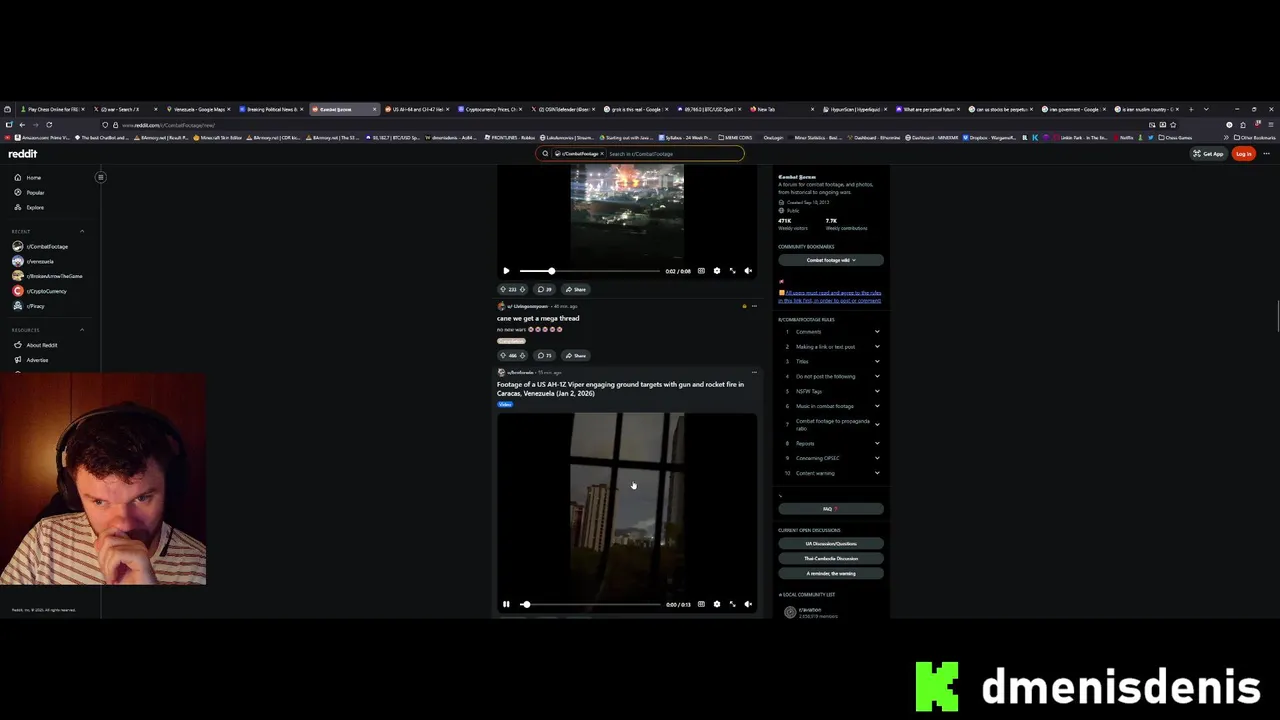Open UA Discussion/Questions thread
The width and height of the screenshot is (1280, 720).
click(x=831, y=543)
